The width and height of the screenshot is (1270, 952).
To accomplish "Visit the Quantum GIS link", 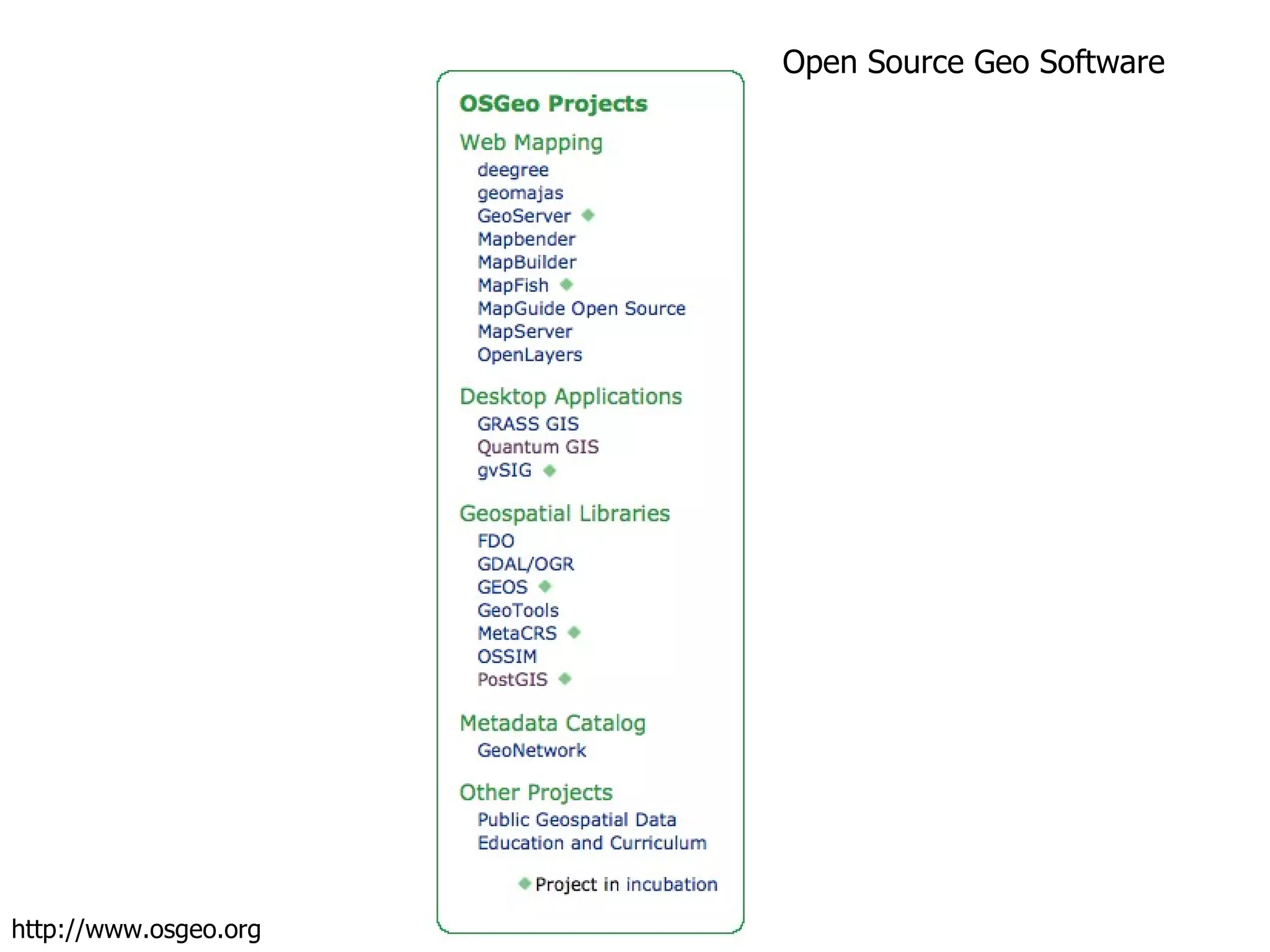I will (x=538, y=447).
